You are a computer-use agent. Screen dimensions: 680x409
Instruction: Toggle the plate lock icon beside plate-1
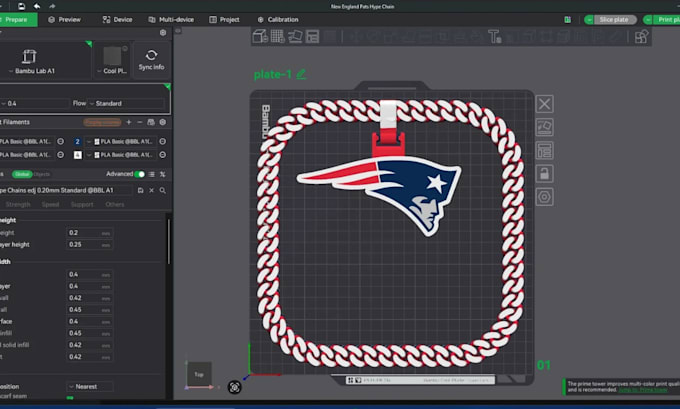click(544, 174)
